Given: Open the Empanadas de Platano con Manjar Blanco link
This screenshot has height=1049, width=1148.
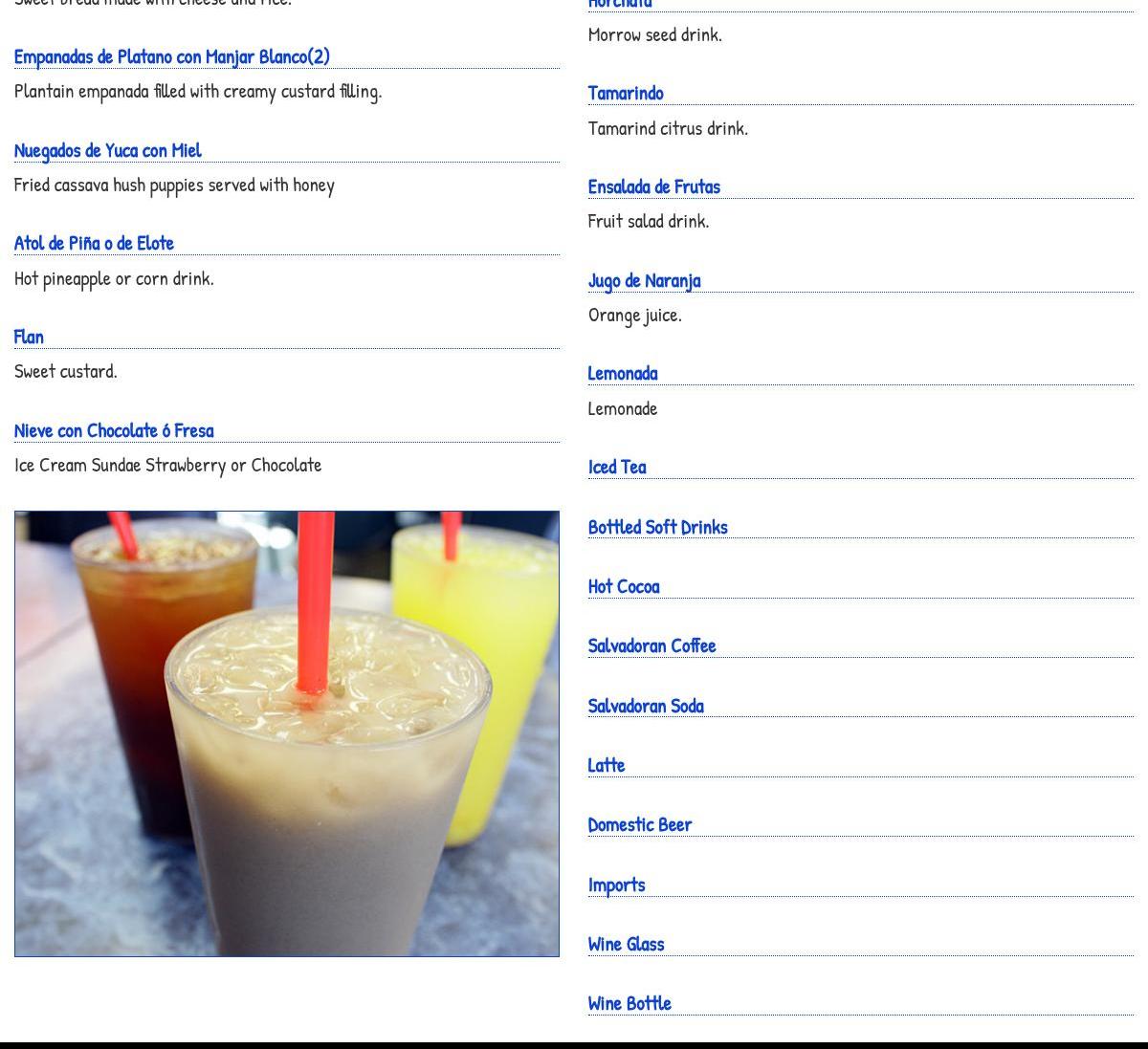Looking at the screenshot, I should click(171, 56).
